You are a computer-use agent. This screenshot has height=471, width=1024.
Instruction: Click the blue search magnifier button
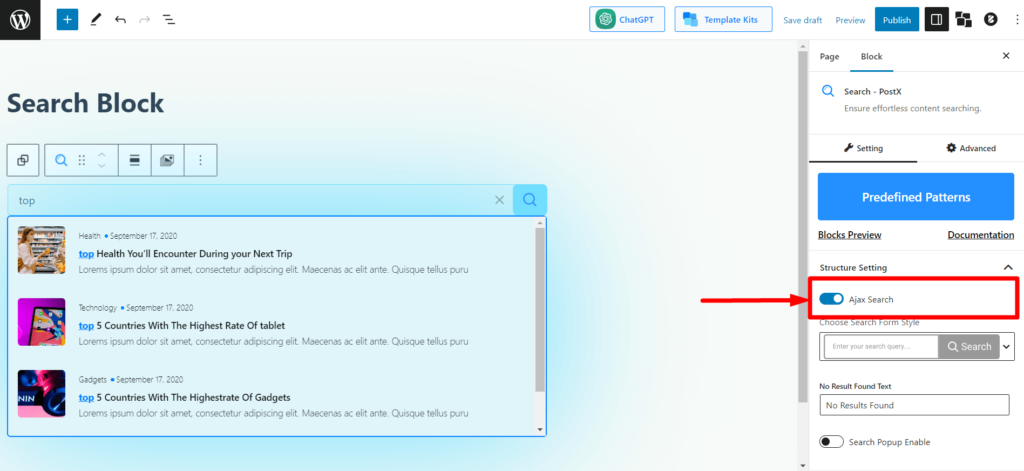pyautogui.click(x=530, y=200)
